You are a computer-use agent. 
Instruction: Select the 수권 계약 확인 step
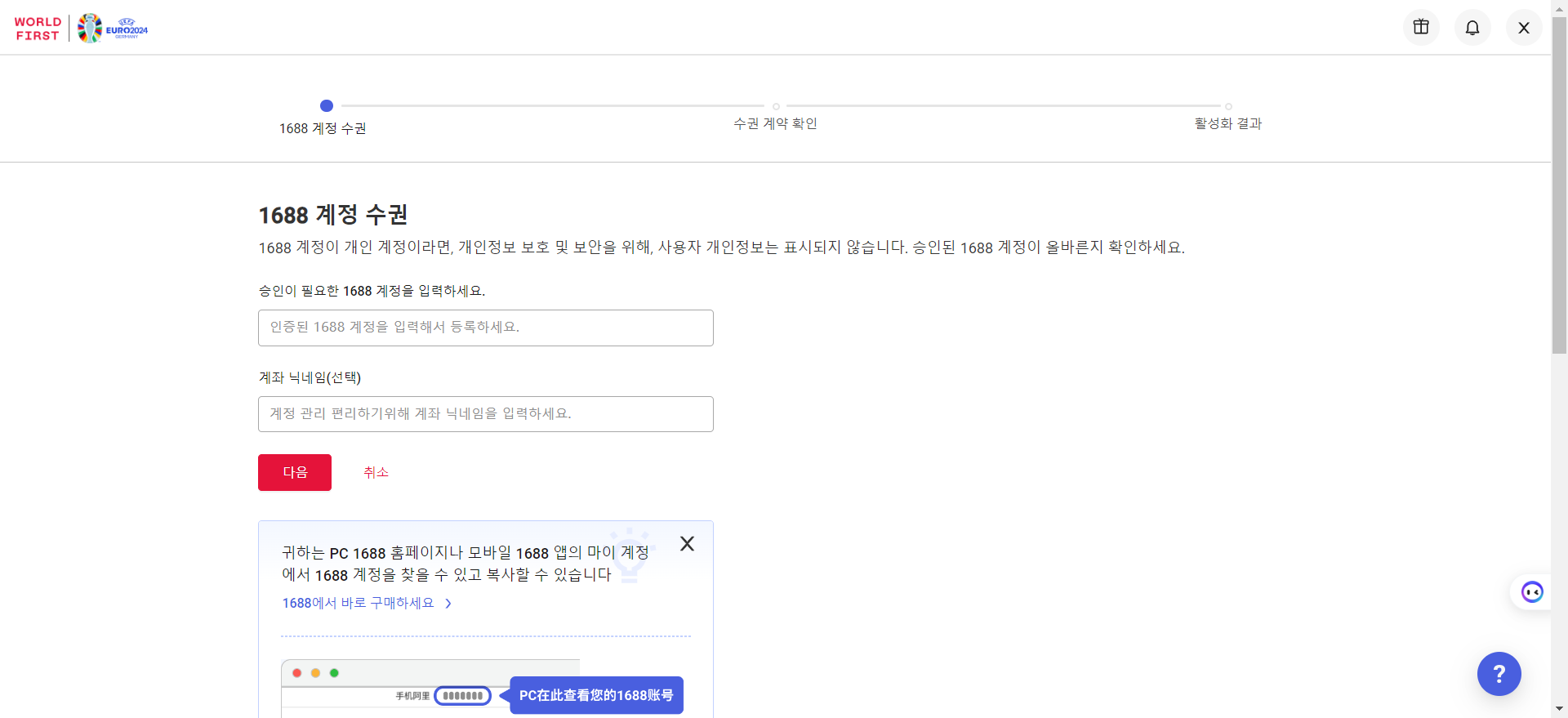pyautogui.click(x=775, y=123)
